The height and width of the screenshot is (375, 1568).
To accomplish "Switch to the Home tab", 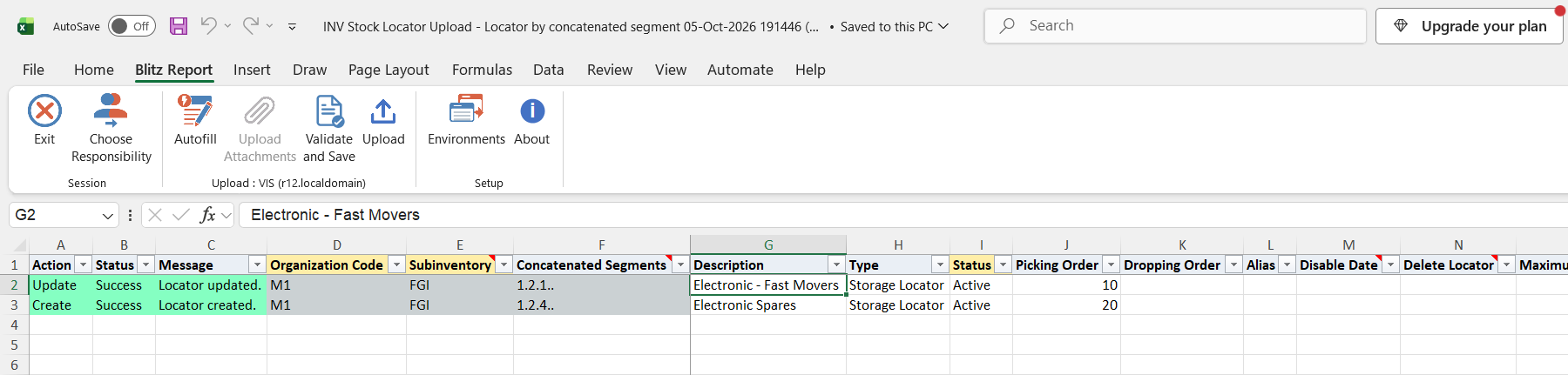I will [94, 70].
